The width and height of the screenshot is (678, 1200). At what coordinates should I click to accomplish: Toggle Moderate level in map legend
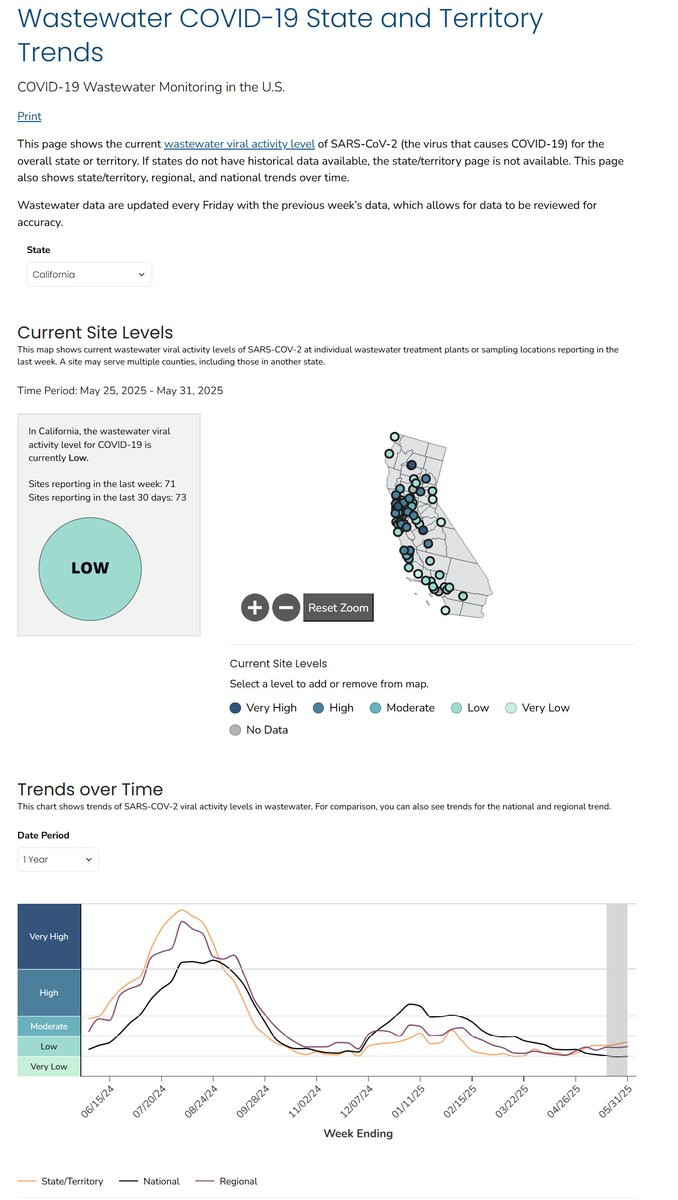click(401, 708)
